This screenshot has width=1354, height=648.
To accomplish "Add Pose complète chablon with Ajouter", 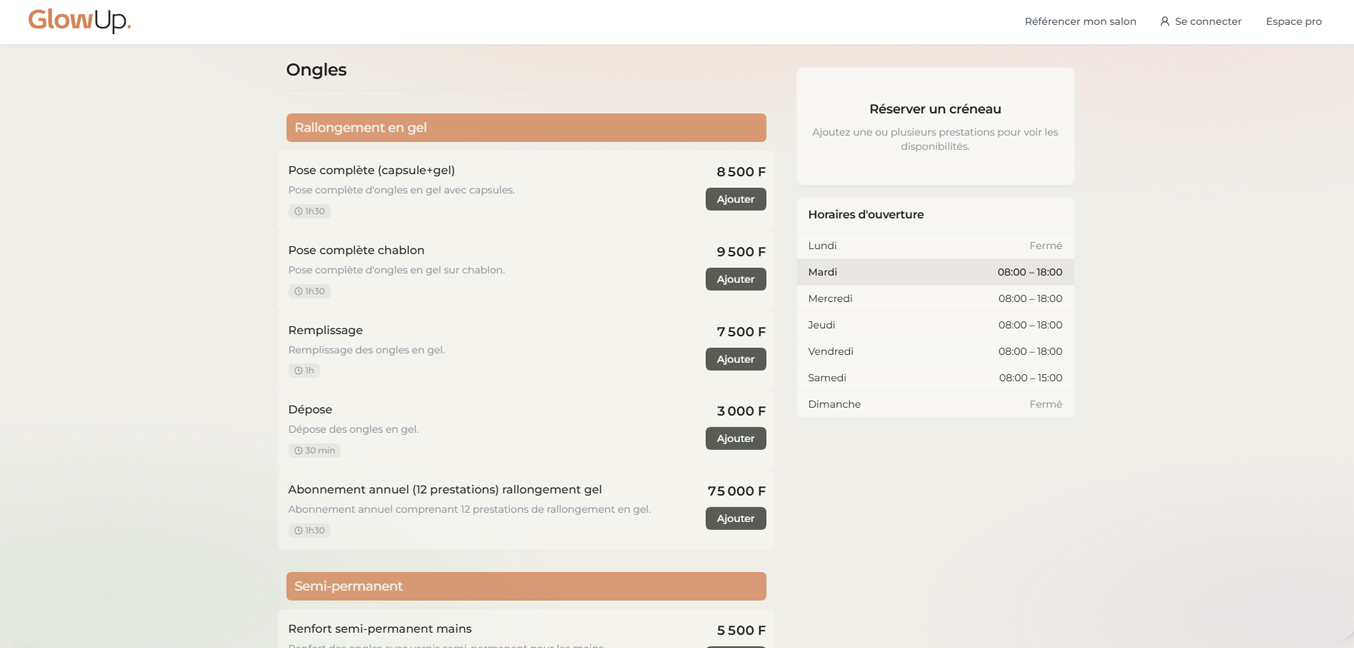I will (x=736, y=279).
